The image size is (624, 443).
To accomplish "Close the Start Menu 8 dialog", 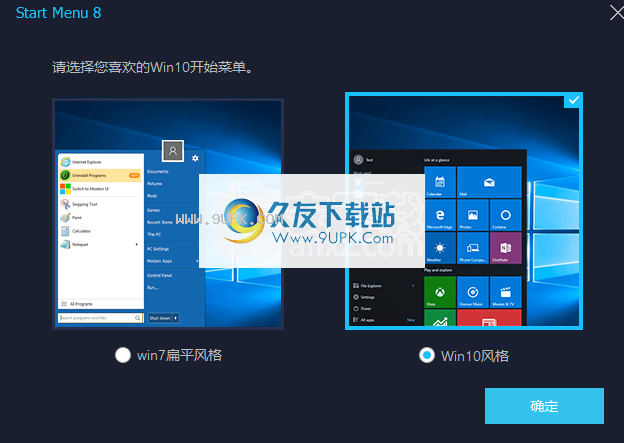I will [617, 13].
